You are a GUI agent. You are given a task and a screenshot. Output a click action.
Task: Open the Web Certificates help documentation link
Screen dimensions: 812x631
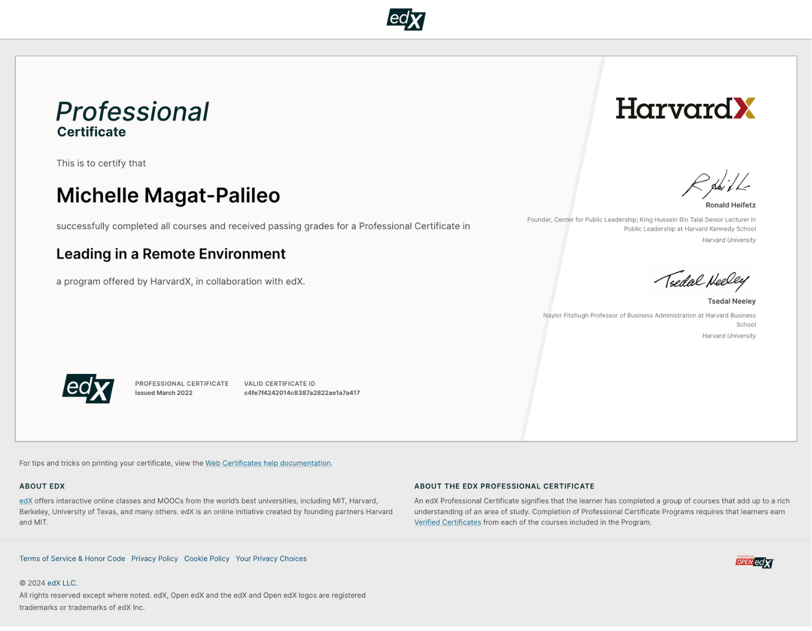point(268,463)
